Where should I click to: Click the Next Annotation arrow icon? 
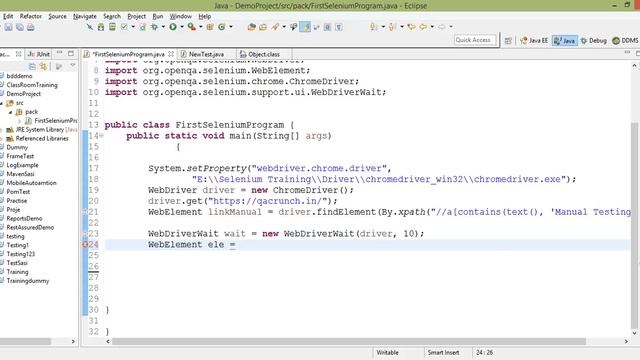[x=373, y=27]
